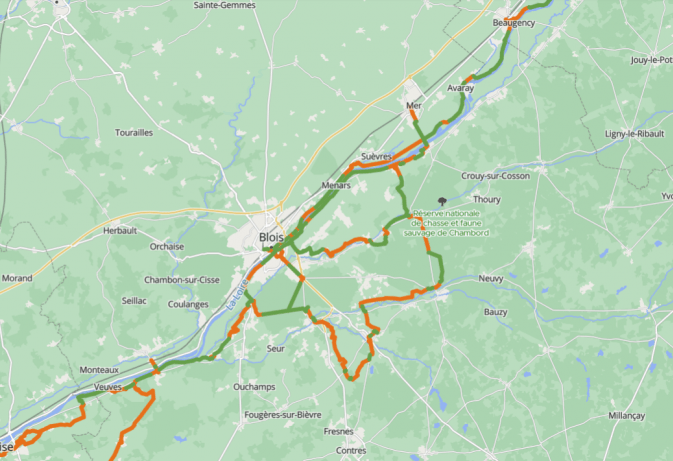Select the Thoury place label
The width and height of the screenshot is (673, 461).
487,199
